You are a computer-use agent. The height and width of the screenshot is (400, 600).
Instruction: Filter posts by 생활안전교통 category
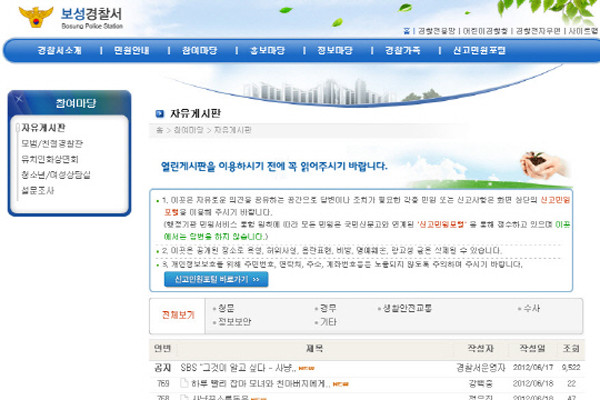(408, 308)
